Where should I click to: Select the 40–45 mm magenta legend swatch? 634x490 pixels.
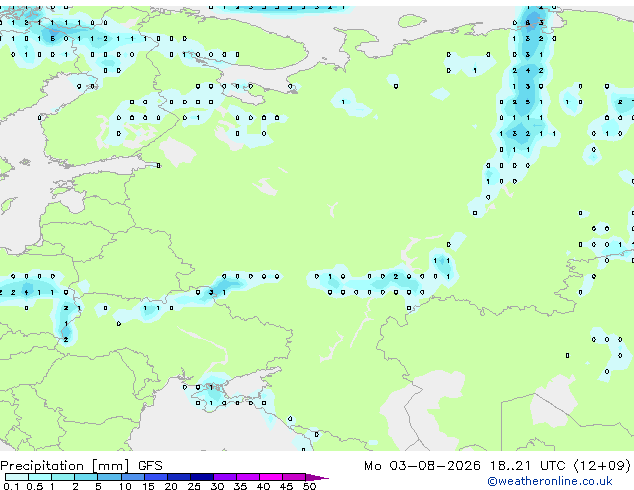coord(271,477)
